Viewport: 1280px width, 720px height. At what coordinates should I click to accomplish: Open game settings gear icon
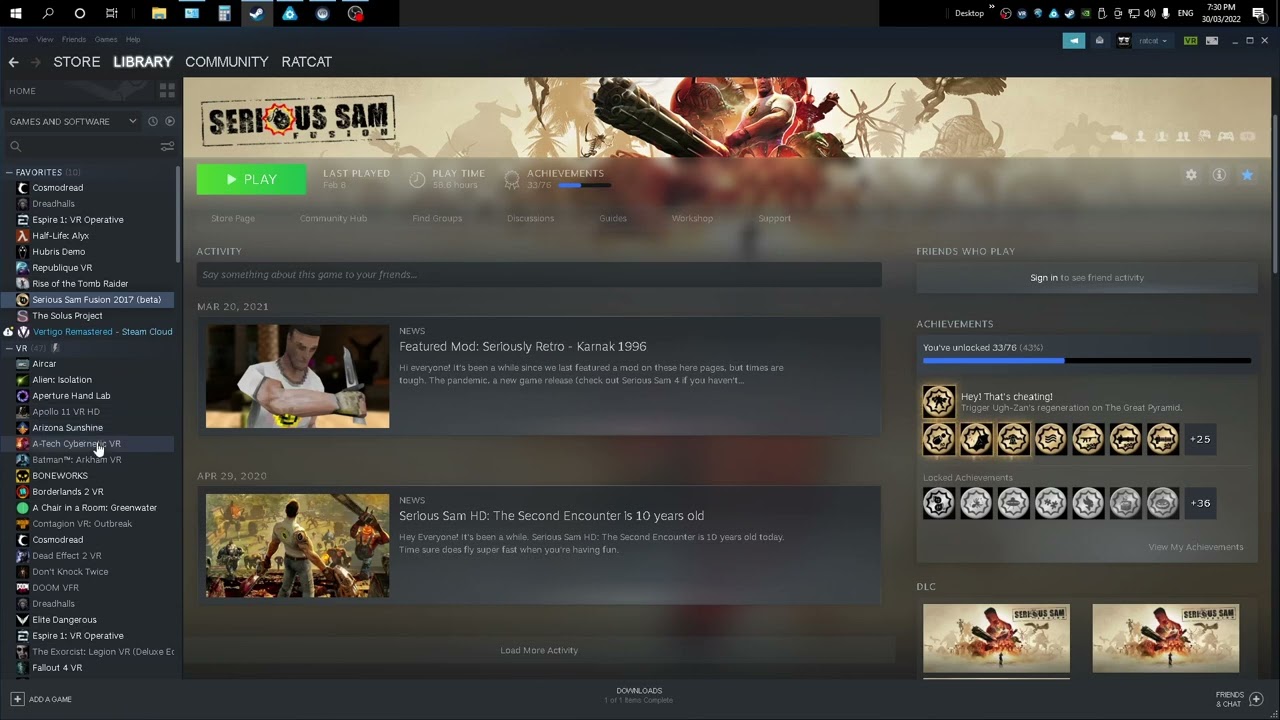(x=1191, y=175)
